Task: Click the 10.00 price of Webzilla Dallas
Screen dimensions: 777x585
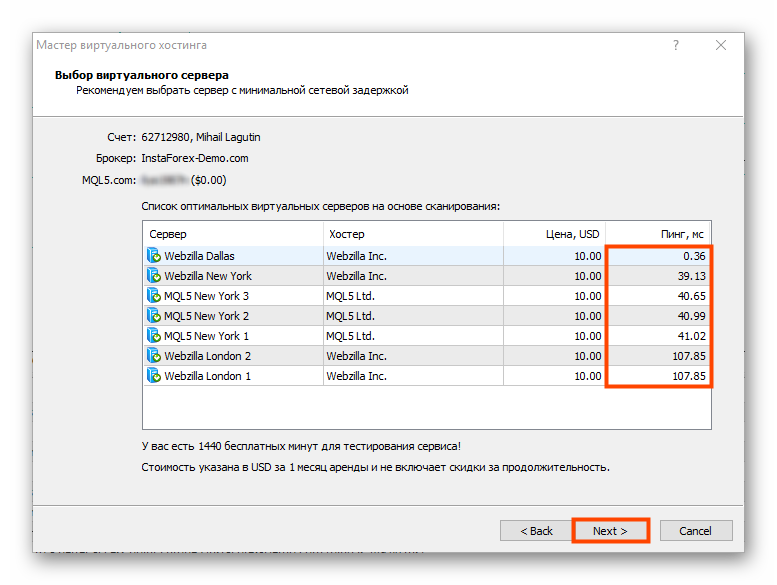Action: (x=588, y=256)
